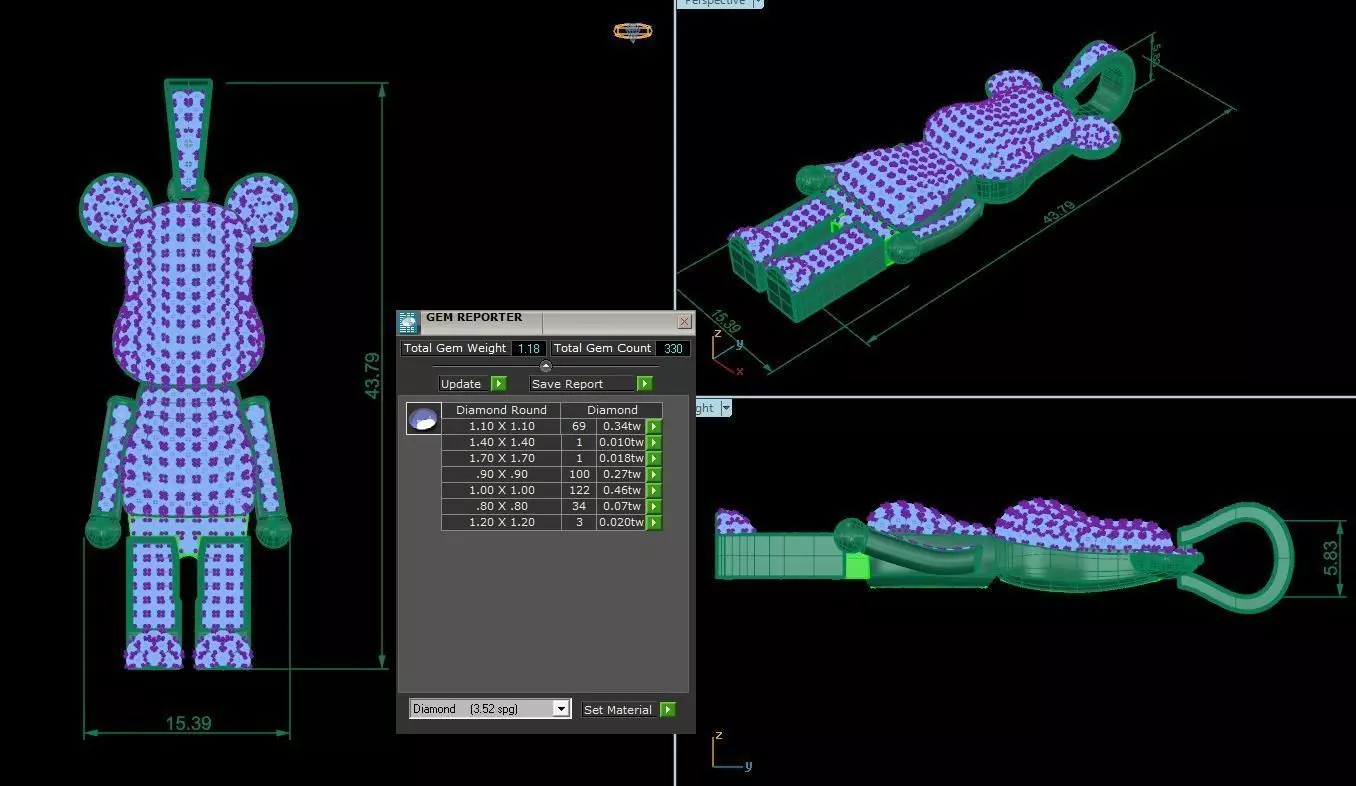Select the .90 X .90 size cell
This screenshot has width=1356, height=786.
point(501,474)
